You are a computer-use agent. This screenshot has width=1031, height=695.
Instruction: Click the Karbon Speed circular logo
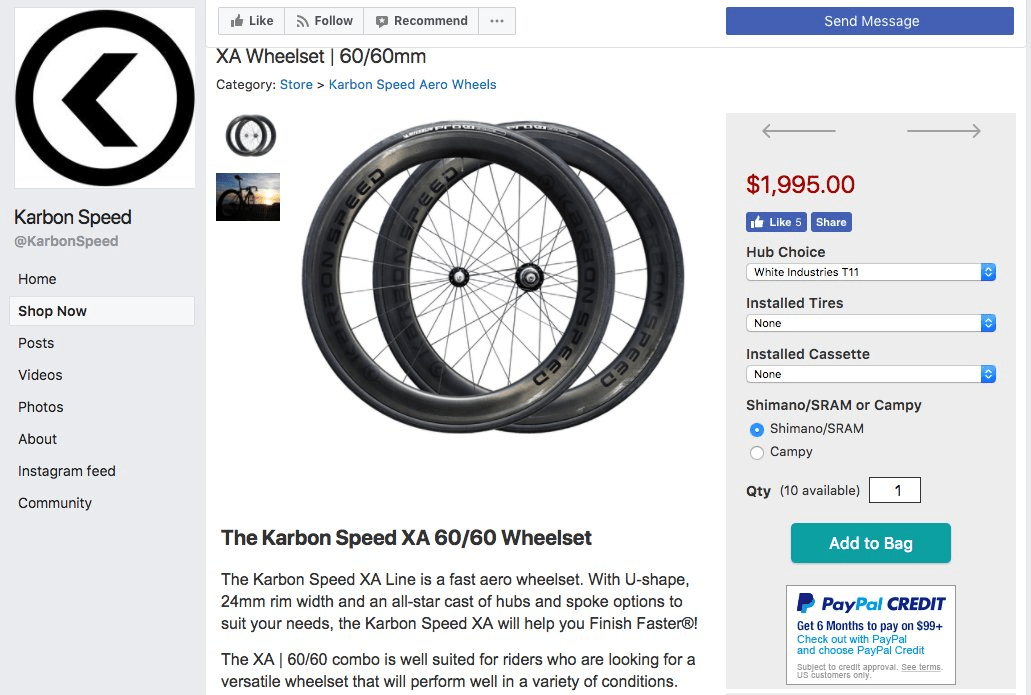click(104, 96)
